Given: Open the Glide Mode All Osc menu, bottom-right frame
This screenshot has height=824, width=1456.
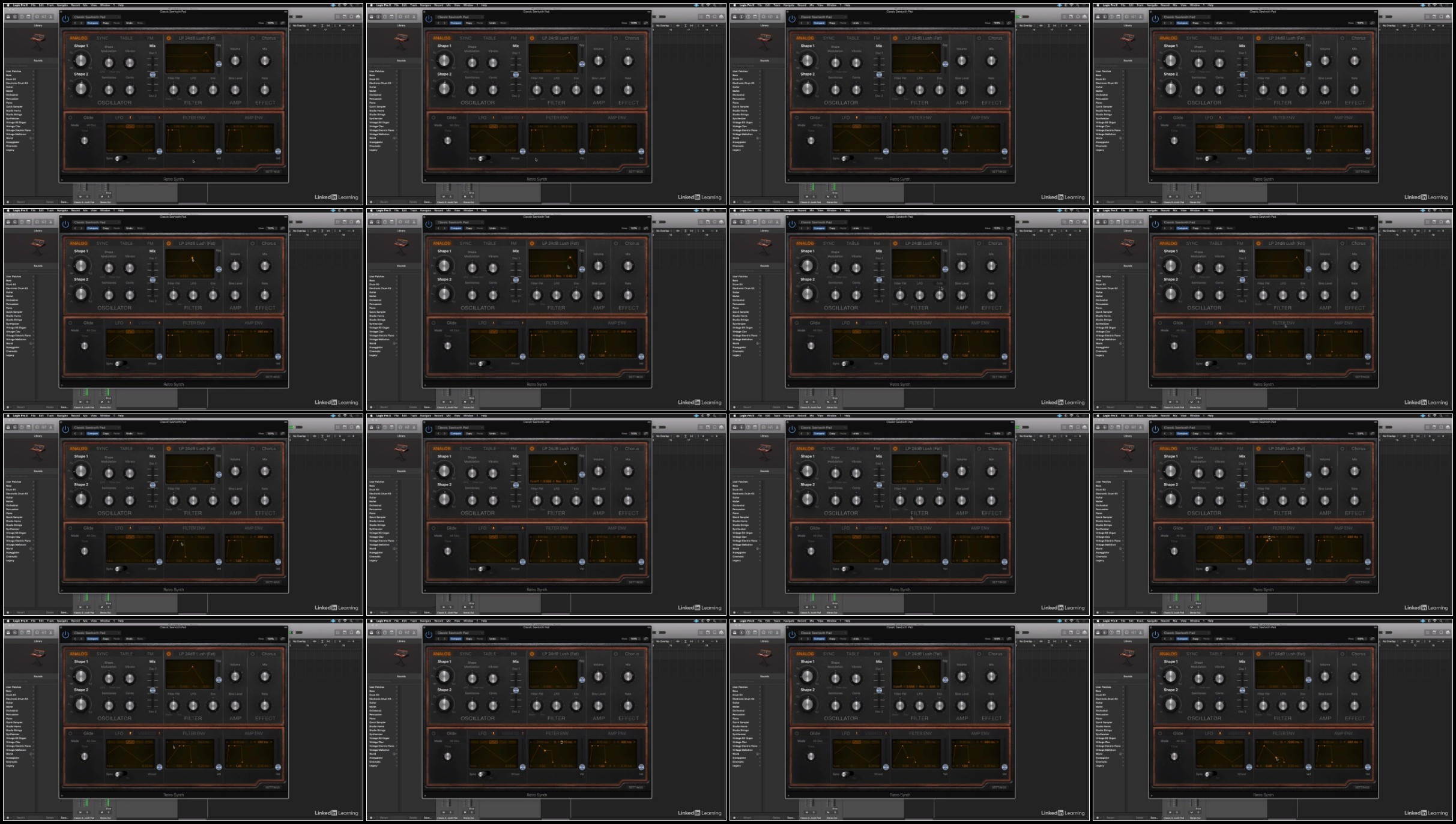Looking at the screenshot, I should coord(1181,741).
